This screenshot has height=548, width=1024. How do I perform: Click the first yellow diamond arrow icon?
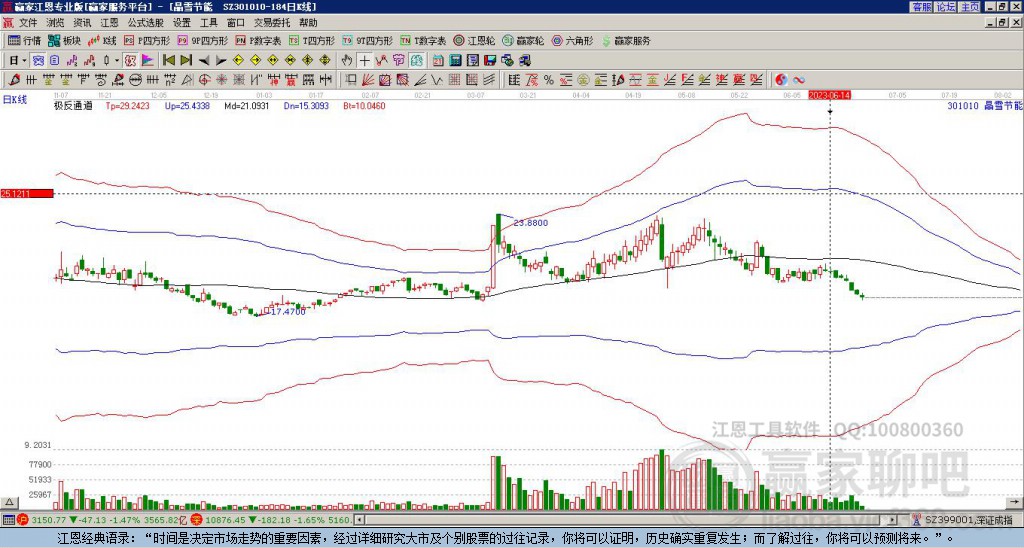coord(238,61)
